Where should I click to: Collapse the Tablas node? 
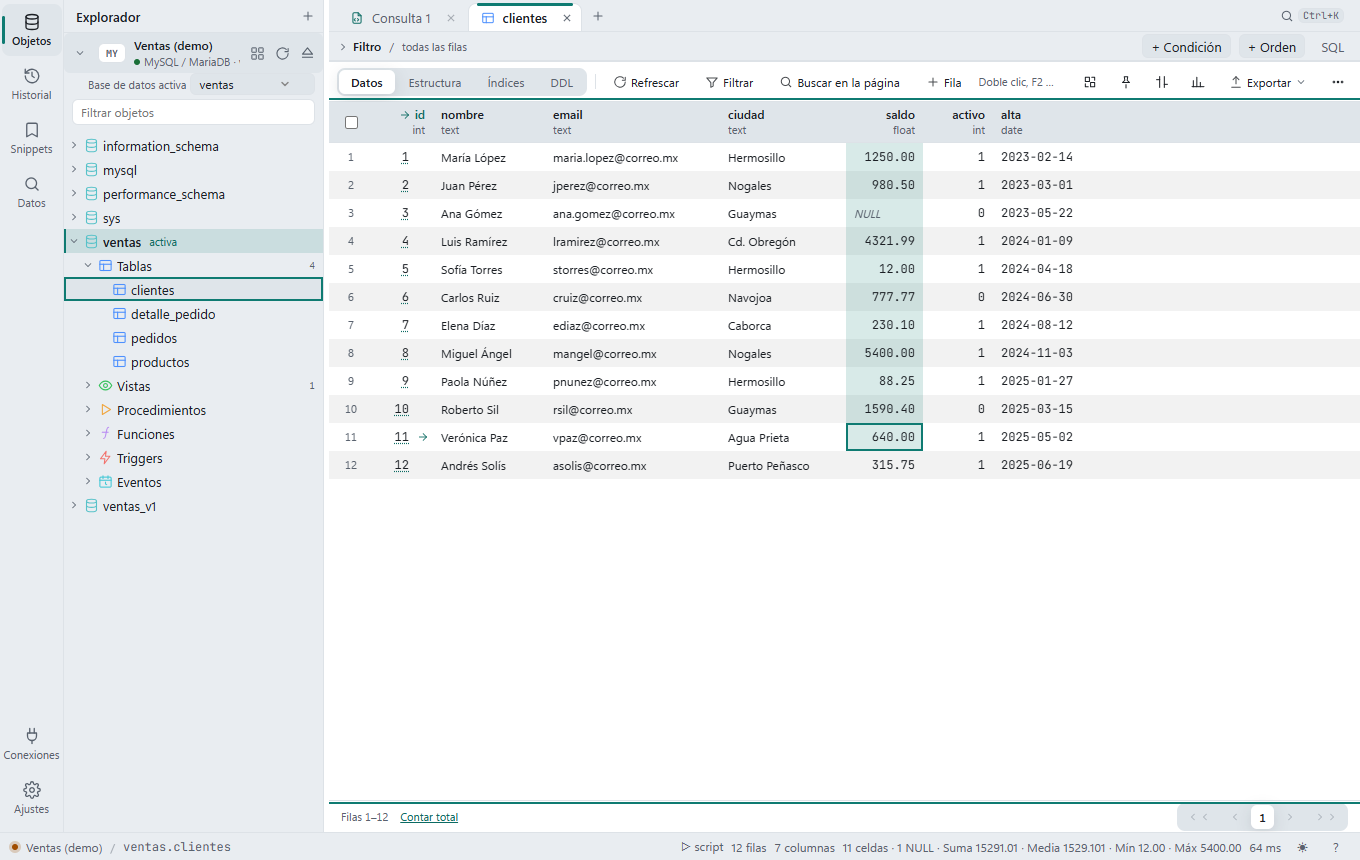[x=88, y=266]
